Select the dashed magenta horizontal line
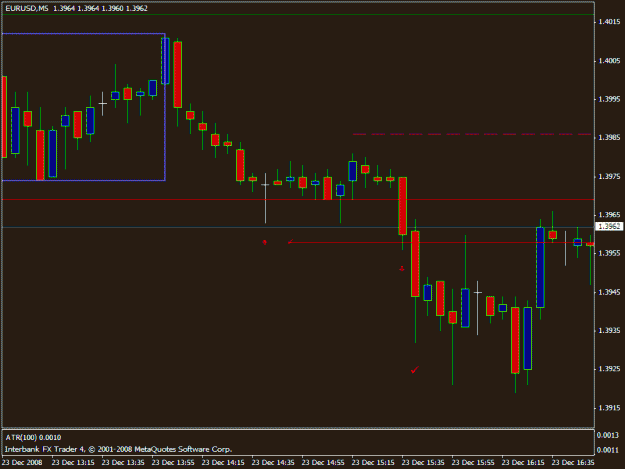625x469 pixels. [472, 134]
